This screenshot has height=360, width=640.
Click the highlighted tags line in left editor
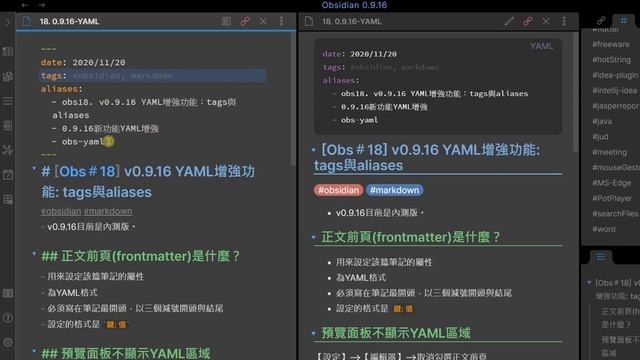153,76
